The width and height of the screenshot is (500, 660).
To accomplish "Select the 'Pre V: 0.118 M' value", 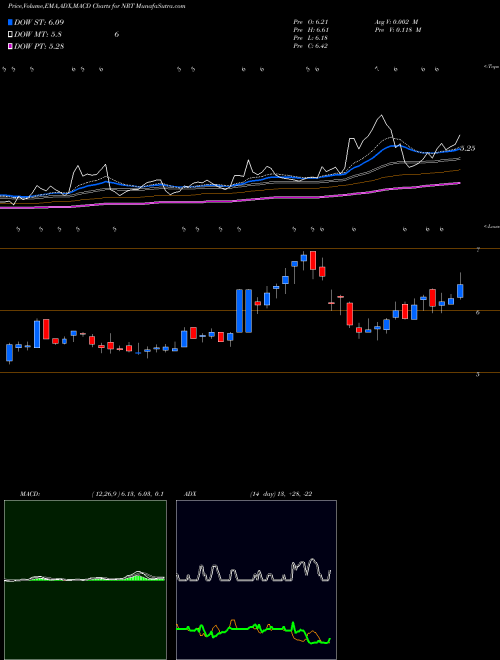I will [398, 30].
